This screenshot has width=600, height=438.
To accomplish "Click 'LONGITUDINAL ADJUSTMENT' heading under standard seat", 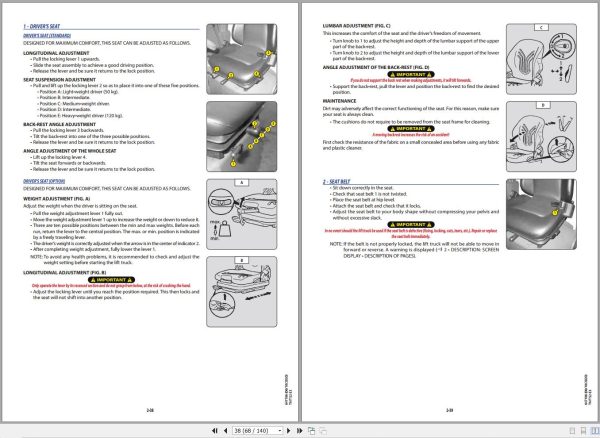I will (56, 53).
